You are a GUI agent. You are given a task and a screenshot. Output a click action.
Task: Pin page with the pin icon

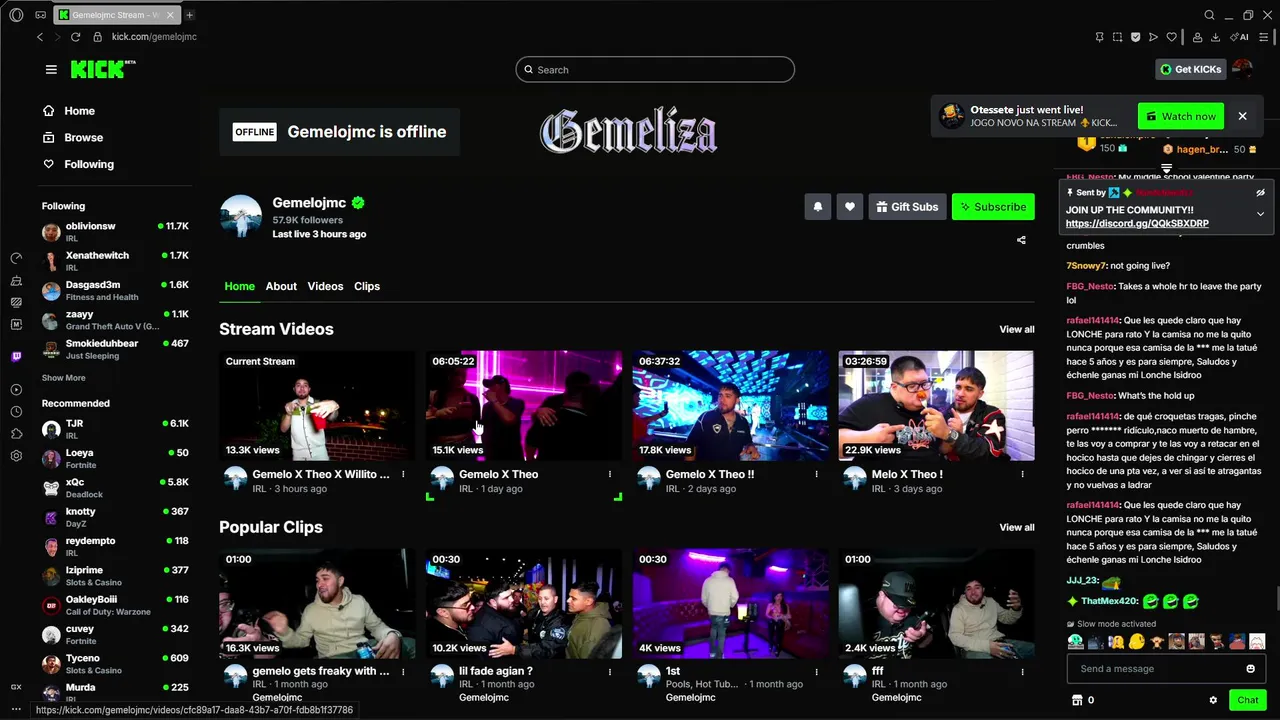(1099, 37)
